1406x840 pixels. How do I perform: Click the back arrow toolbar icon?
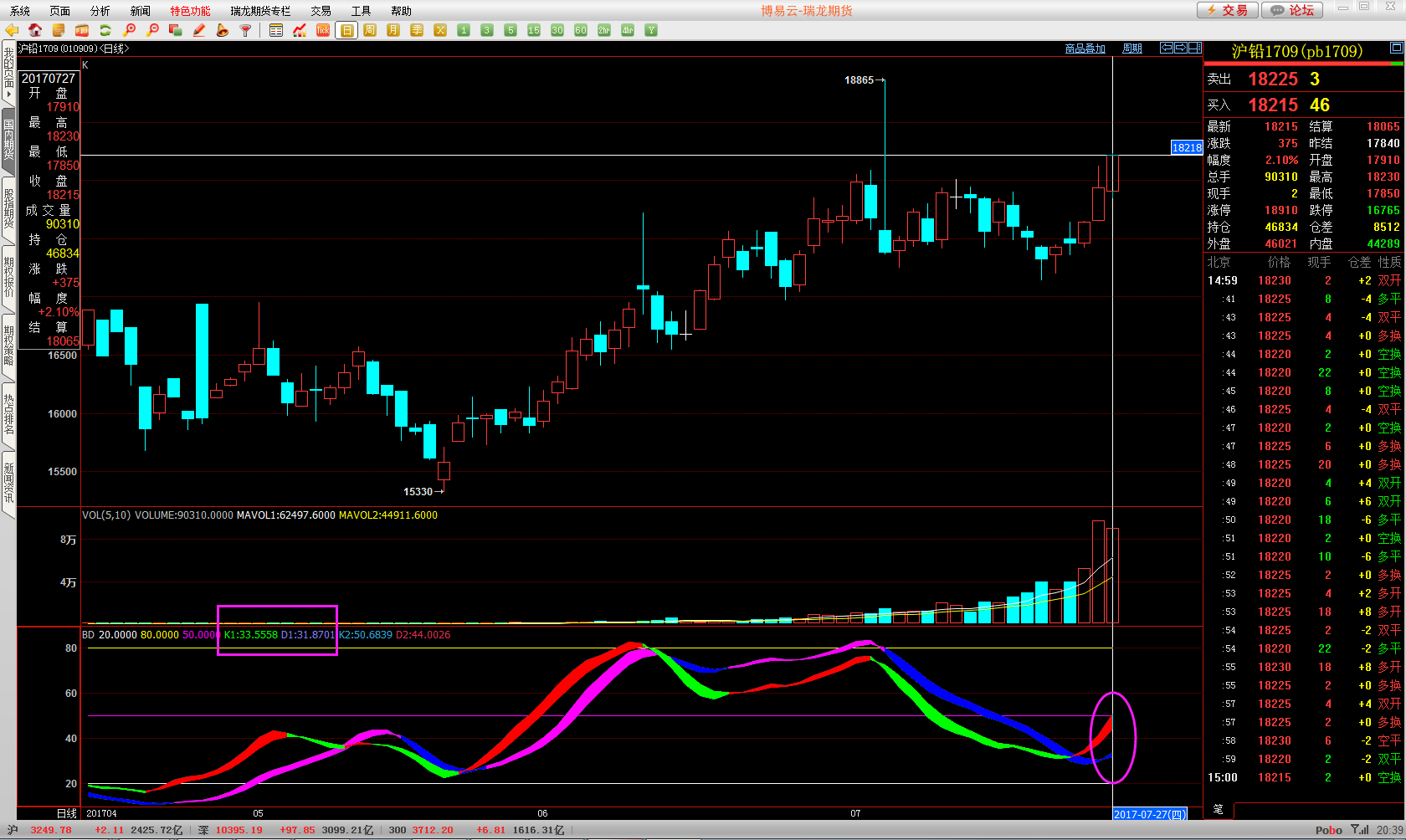tap(12, 30)
